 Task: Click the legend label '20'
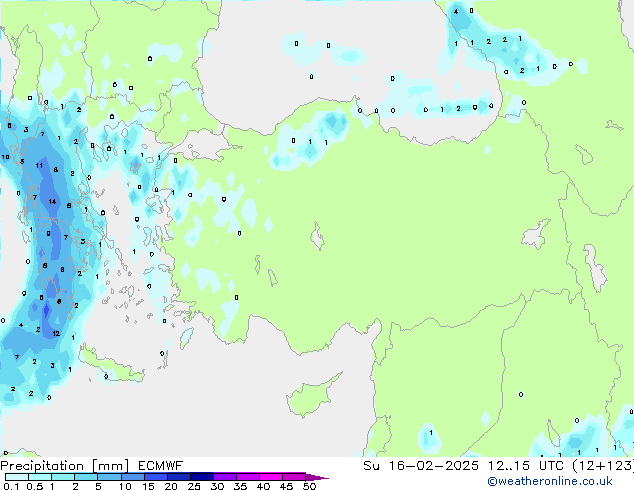(x=171, y=486)
